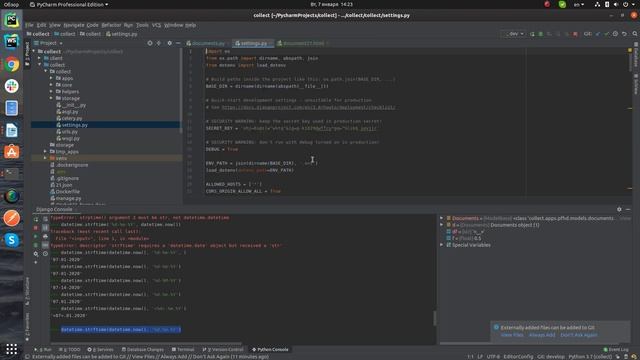
Task: Click the Git commit checkmark icon
Action: pos(607,34)
